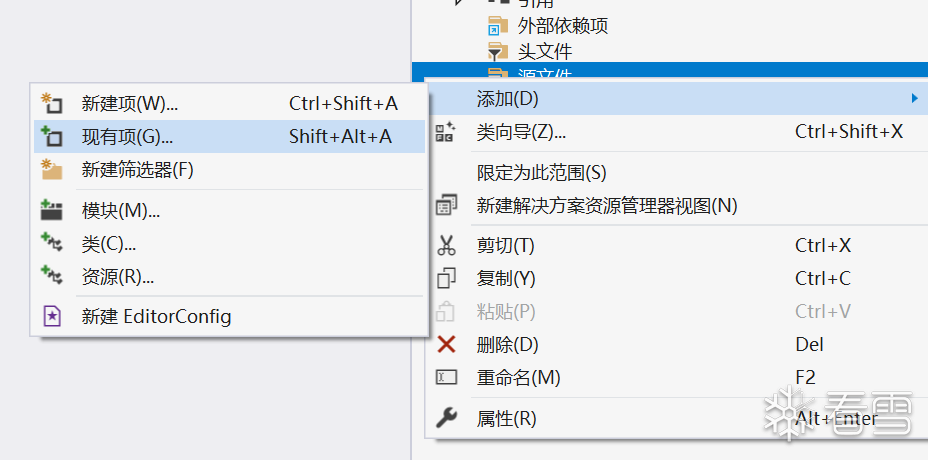Select the 外部依赖项 tree node
928x460 pixels.
point(562,25)
